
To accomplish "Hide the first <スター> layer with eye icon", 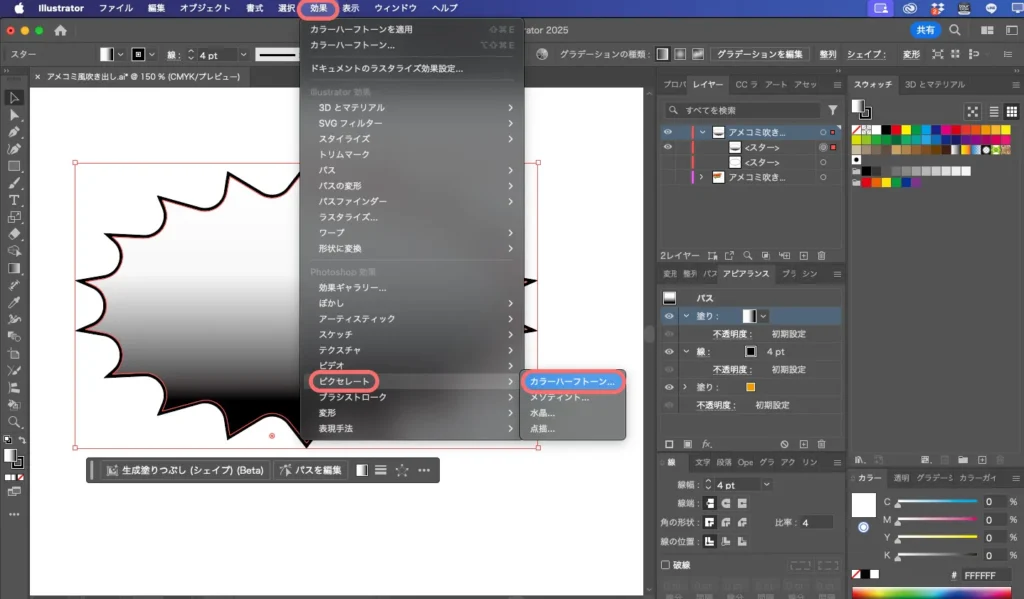I will click(x=668, y=147).
